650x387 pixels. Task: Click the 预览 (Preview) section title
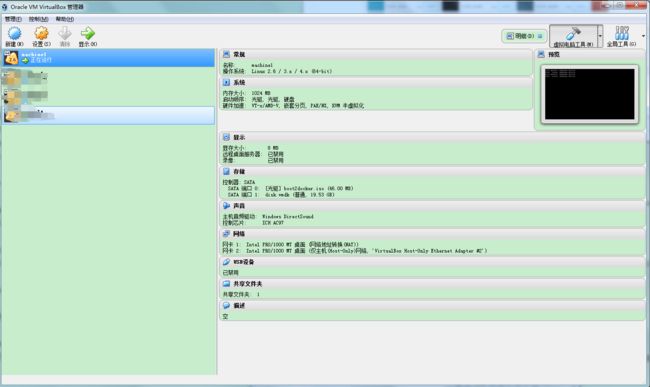click(x=554, y=54)
